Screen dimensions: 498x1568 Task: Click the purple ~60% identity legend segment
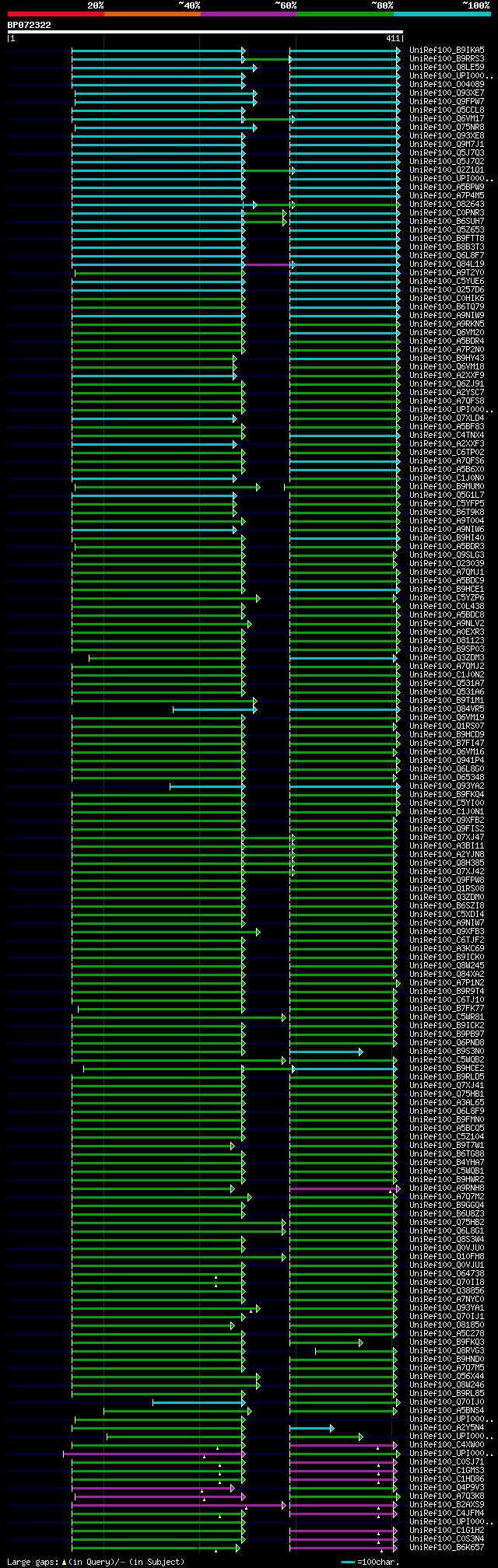click(x=249, y=14)
